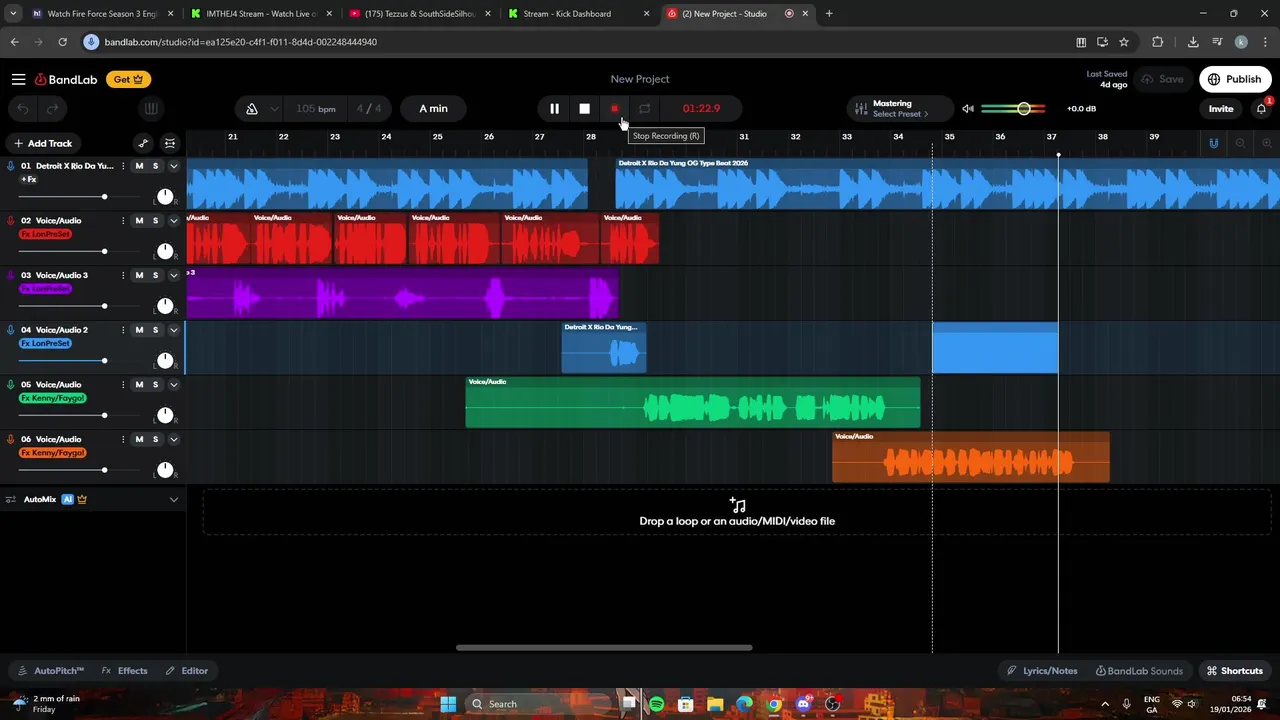The height and width of the screenshot is (720, 1280).
Task: Solo track 01 Detroit X Rio
Action: click(x=155, y=166)
